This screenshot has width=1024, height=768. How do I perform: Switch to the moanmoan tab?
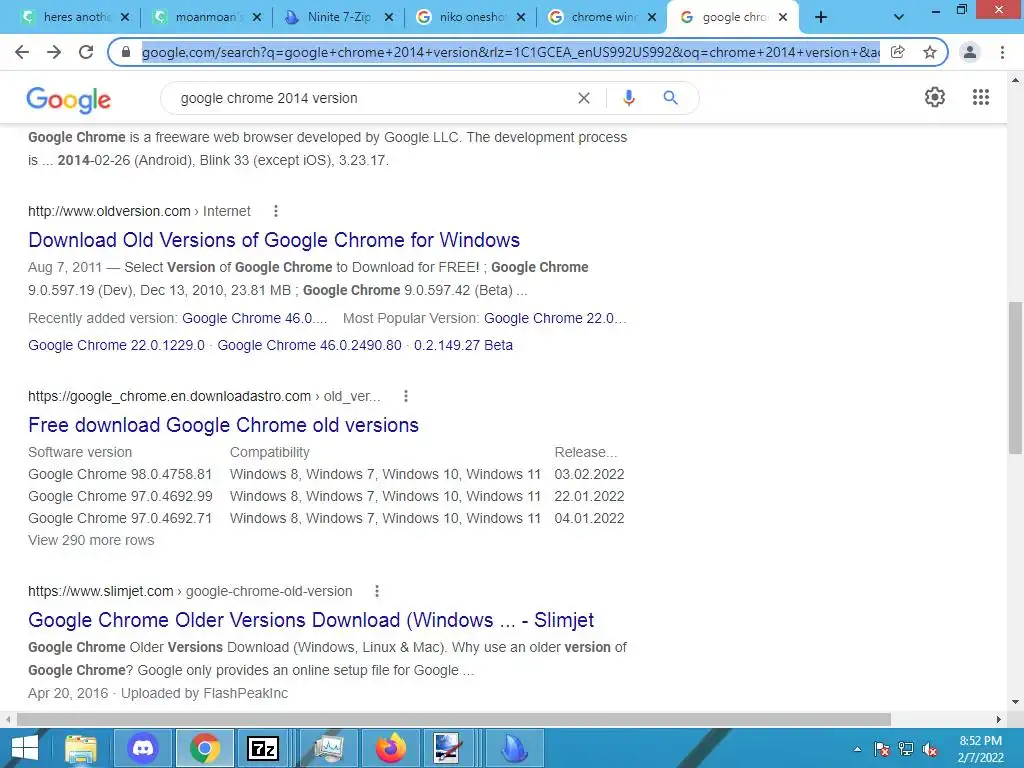pyautogui.click(x=206, y=17)
